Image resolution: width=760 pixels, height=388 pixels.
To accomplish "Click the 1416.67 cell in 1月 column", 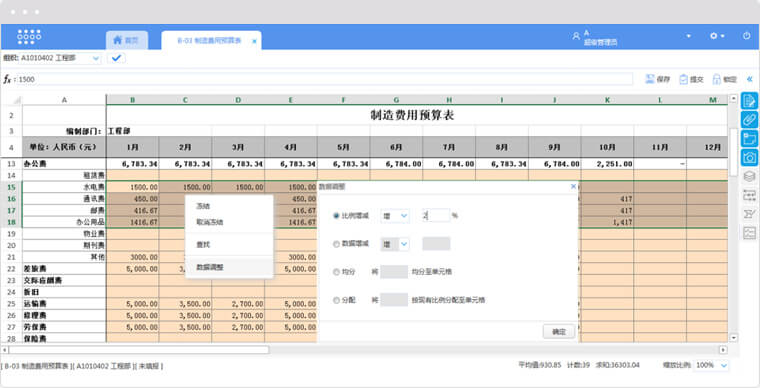I will tap(132, 222).
